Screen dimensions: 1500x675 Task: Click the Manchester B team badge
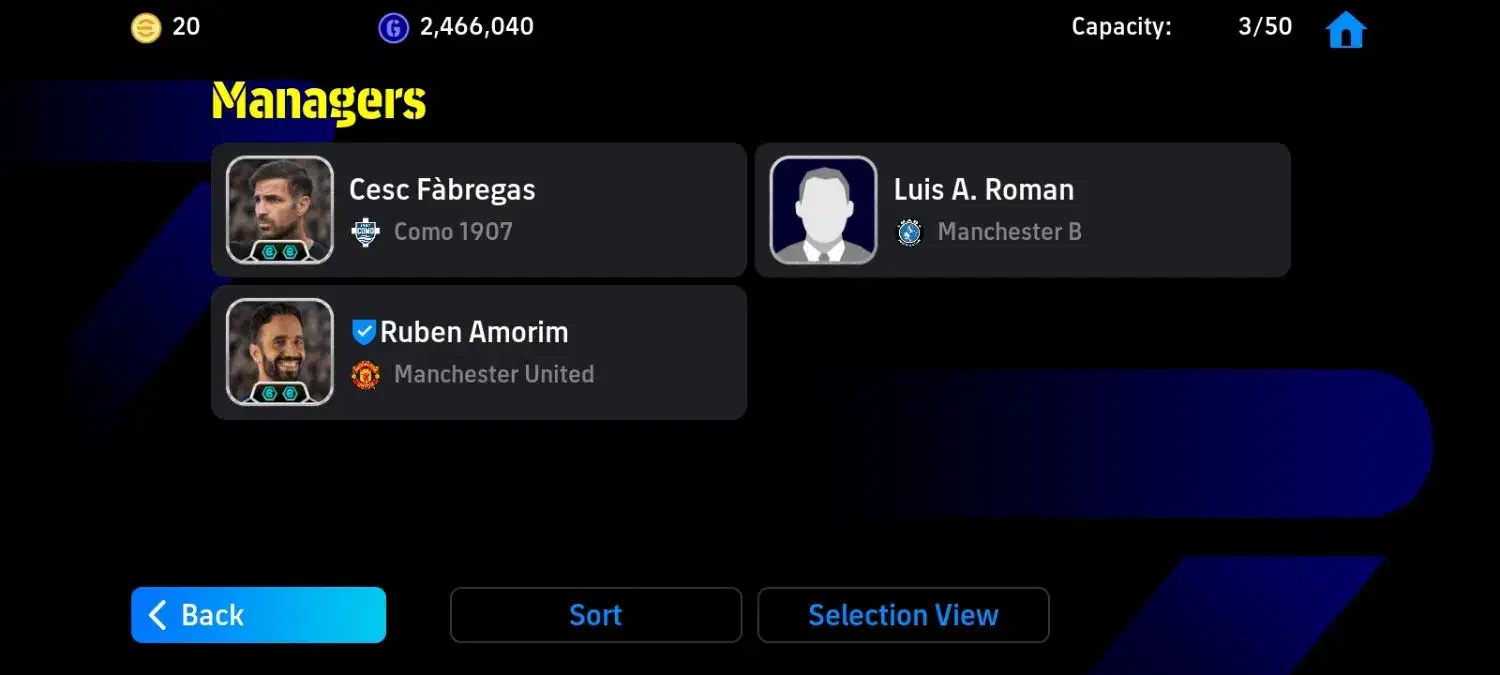click(x=909, y=232)
